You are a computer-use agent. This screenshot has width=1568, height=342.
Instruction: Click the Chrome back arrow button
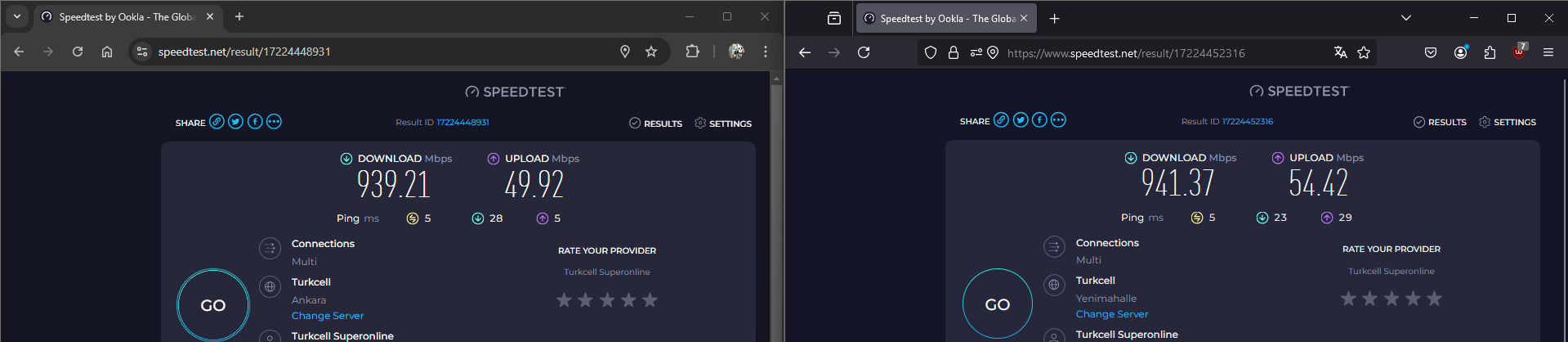pyautogui.click(x=19, y=52)
